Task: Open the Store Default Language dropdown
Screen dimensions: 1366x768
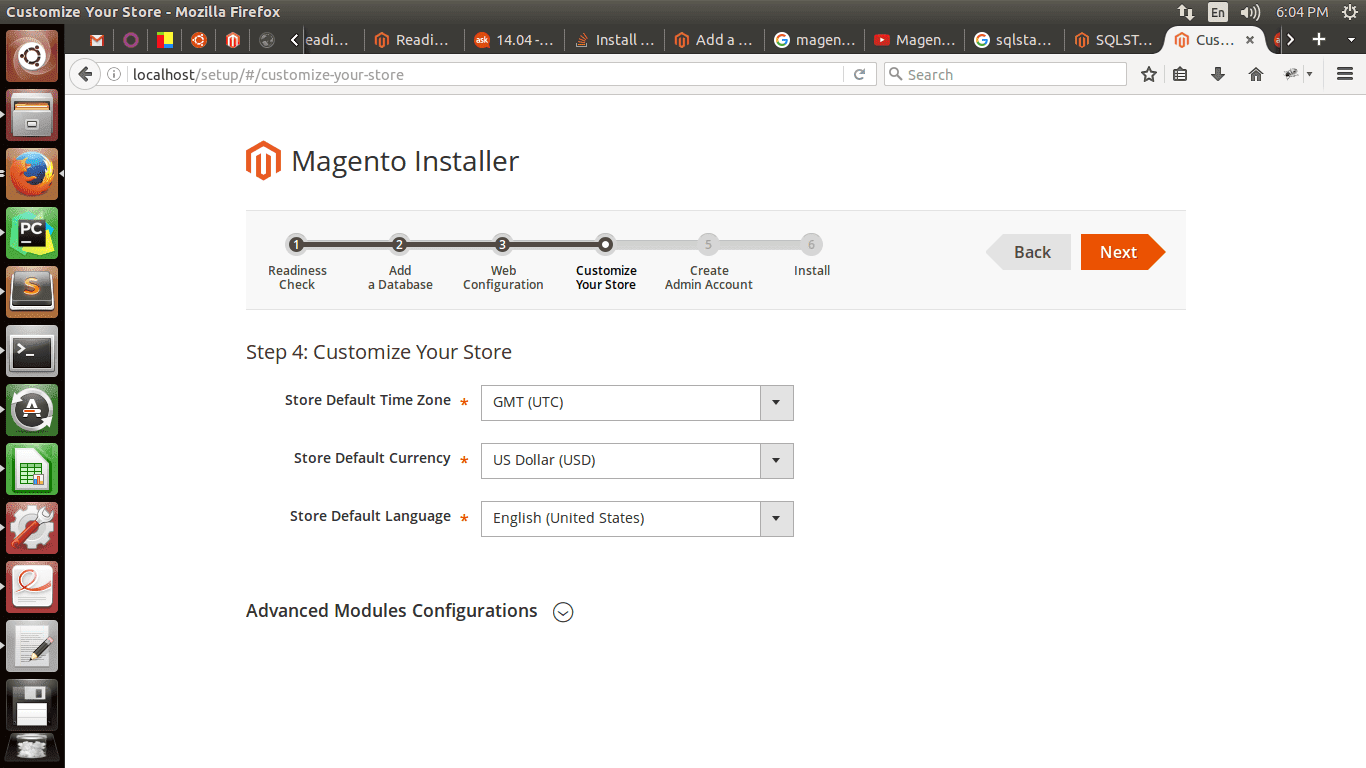Action: click(637, 519)
